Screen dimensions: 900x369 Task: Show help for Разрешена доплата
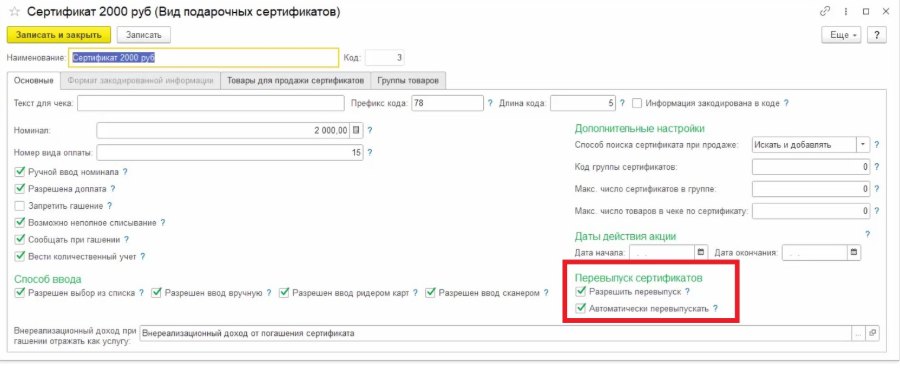pos(112,188)
